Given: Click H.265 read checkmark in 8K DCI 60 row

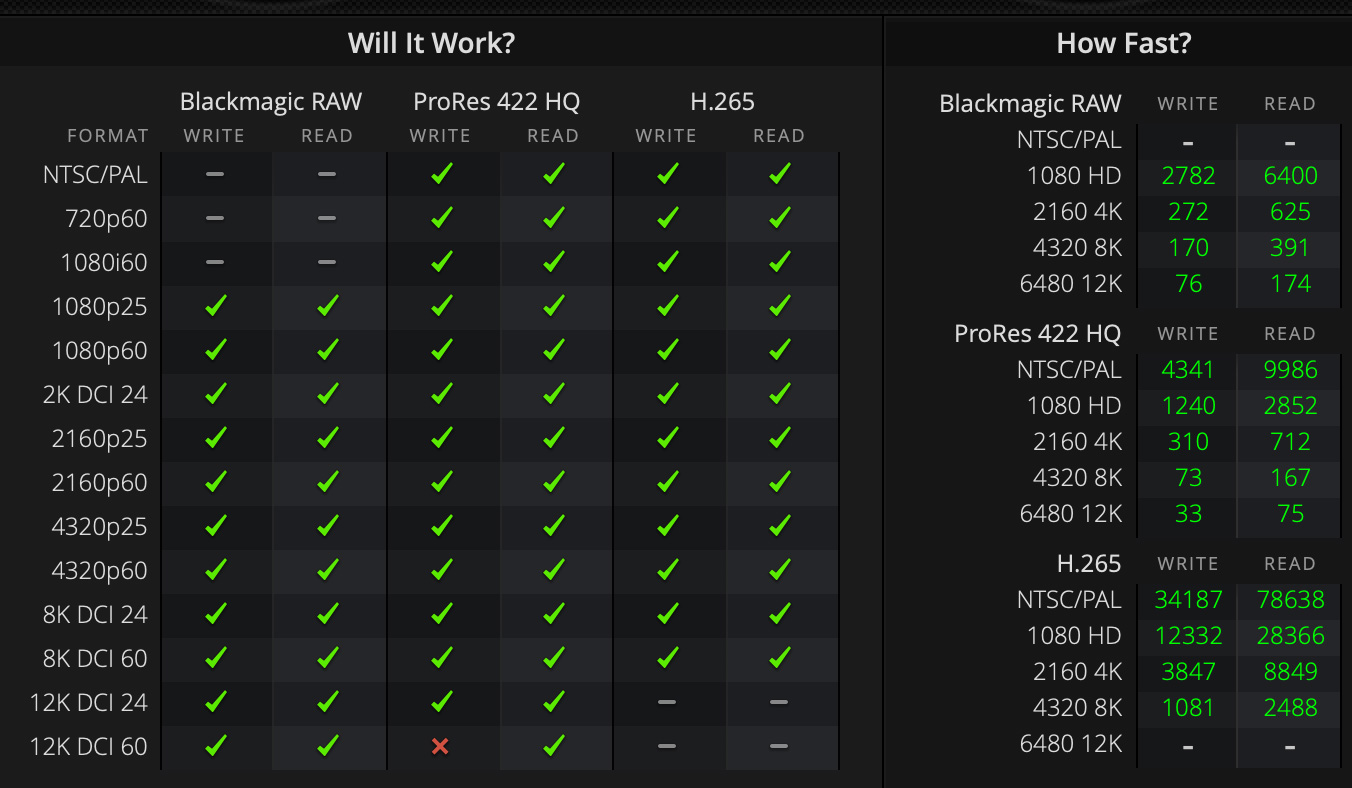Looking at the screenshot, I should point(780,658).
